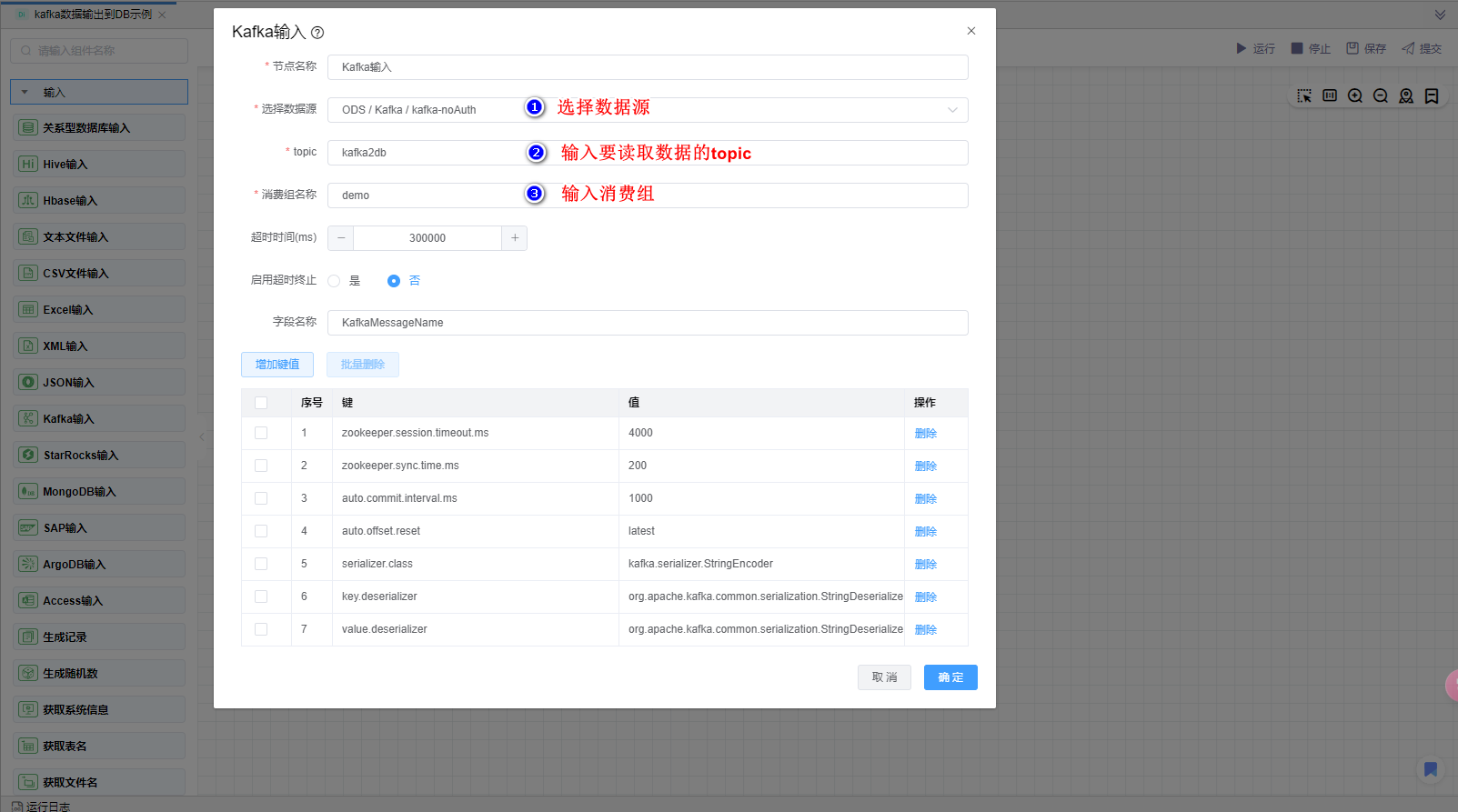This screenshot has height=812, width=1458.
Task: Collapse the 输入 component category
Action: coord(25,92)
